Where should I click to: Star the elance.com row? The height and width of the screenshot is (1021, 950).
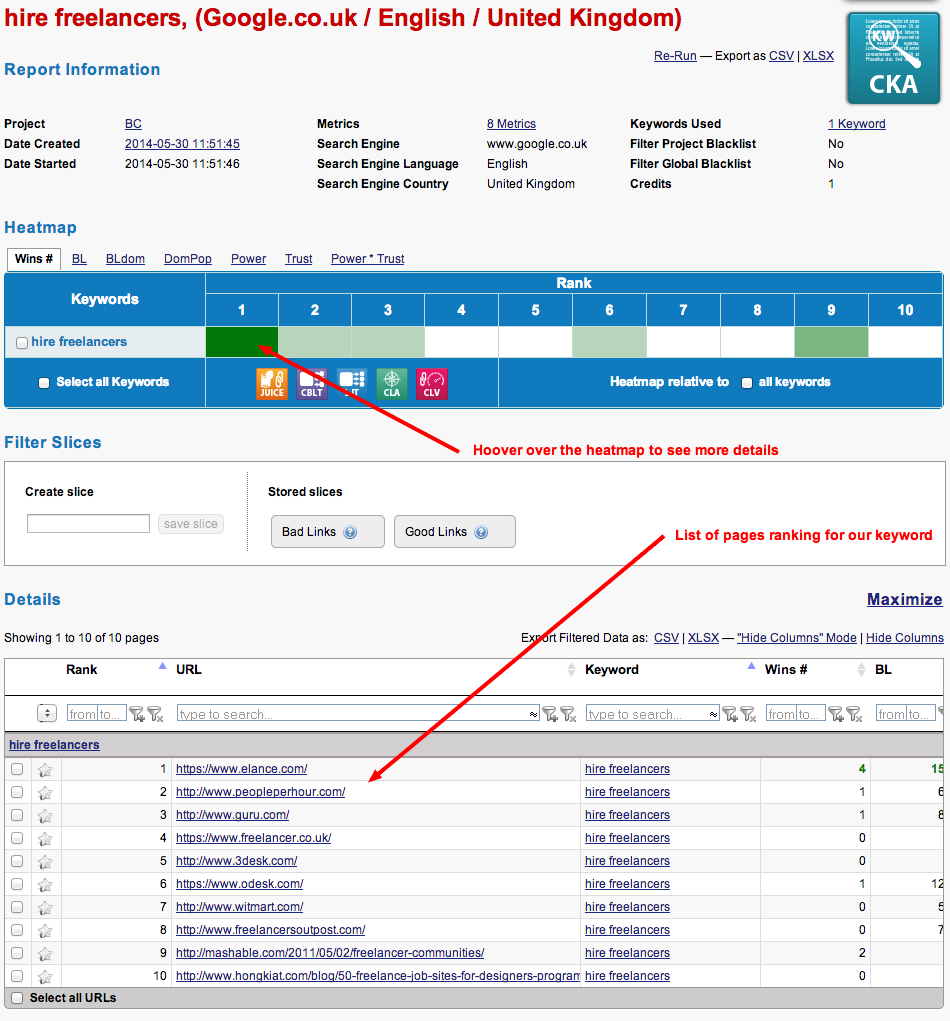pos(45,770)
